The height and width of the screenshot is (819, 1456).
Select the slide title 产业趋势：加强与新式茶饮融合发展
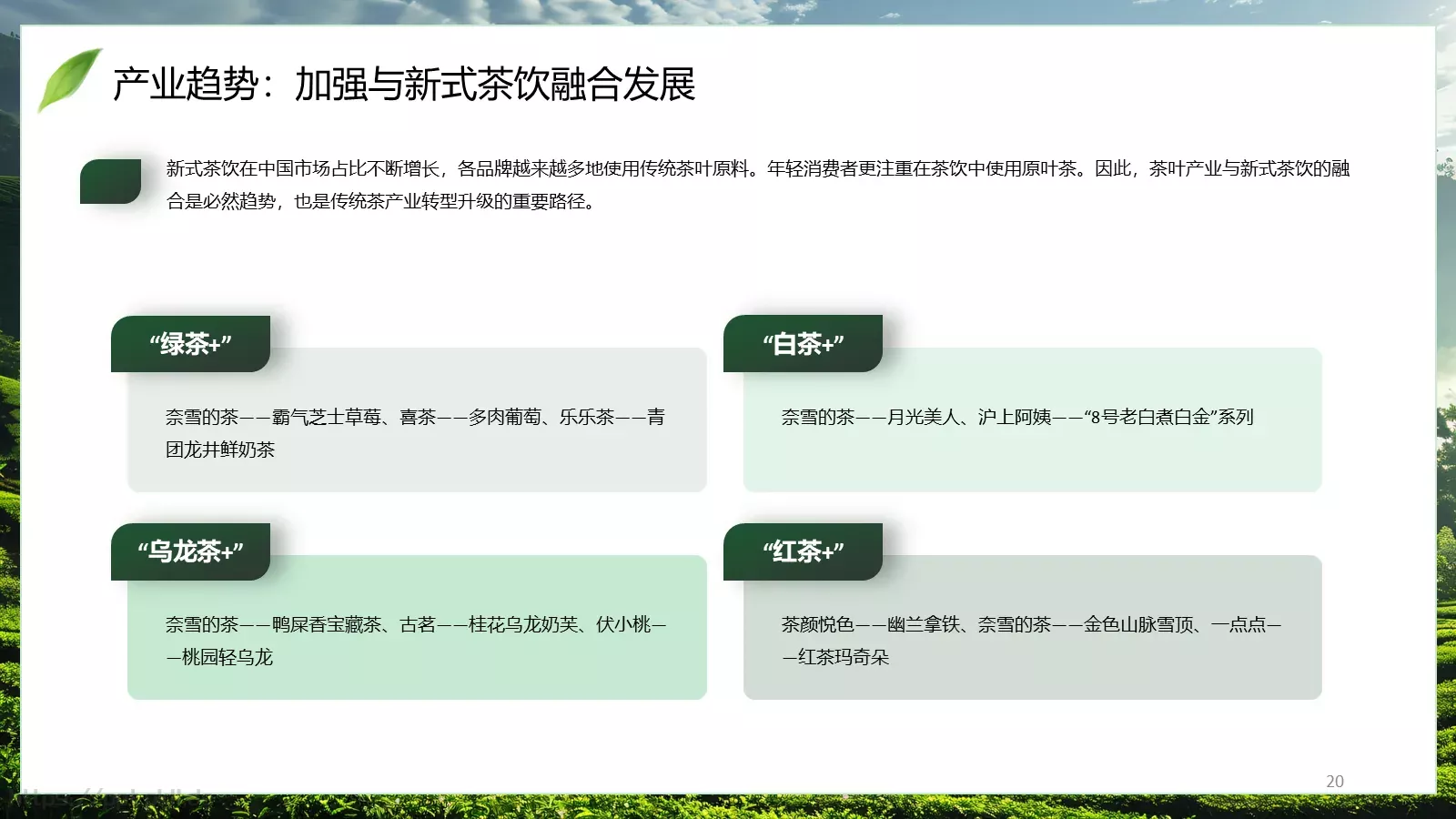click(404, 85)
